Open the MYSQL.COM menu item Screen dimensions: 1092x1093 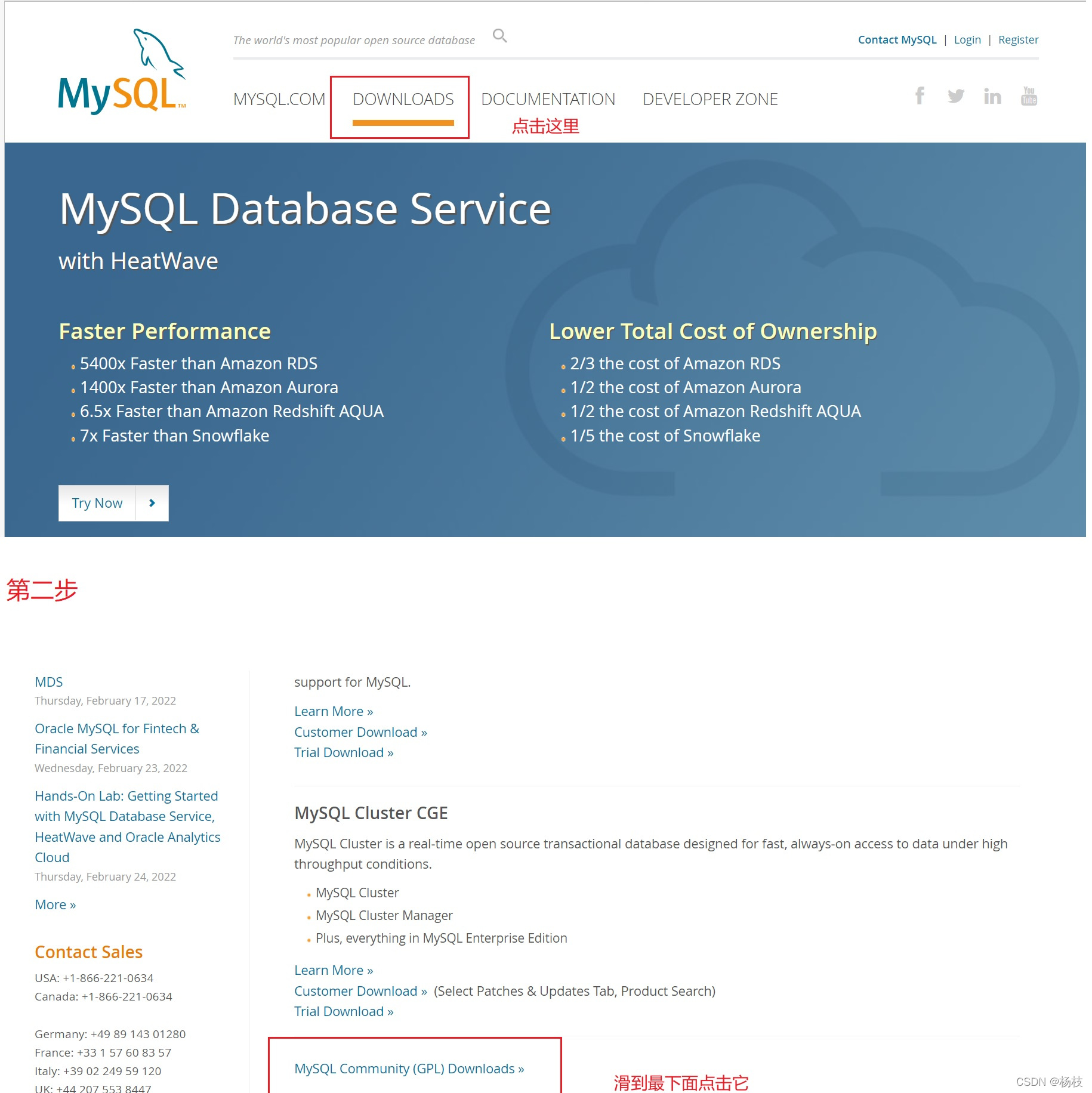pos(279,99)
